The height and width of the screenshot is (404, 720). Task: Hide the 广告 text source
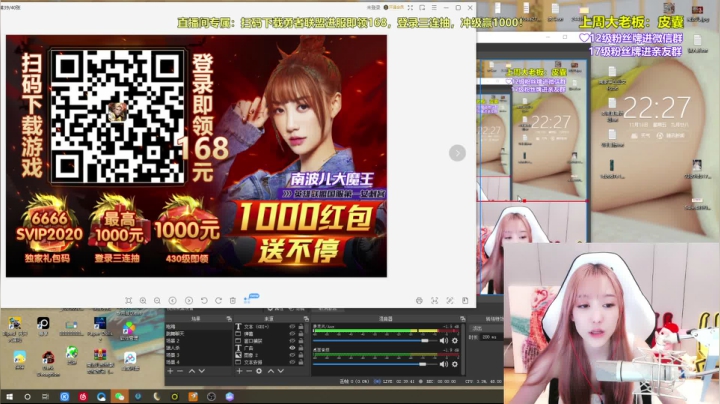292,348
